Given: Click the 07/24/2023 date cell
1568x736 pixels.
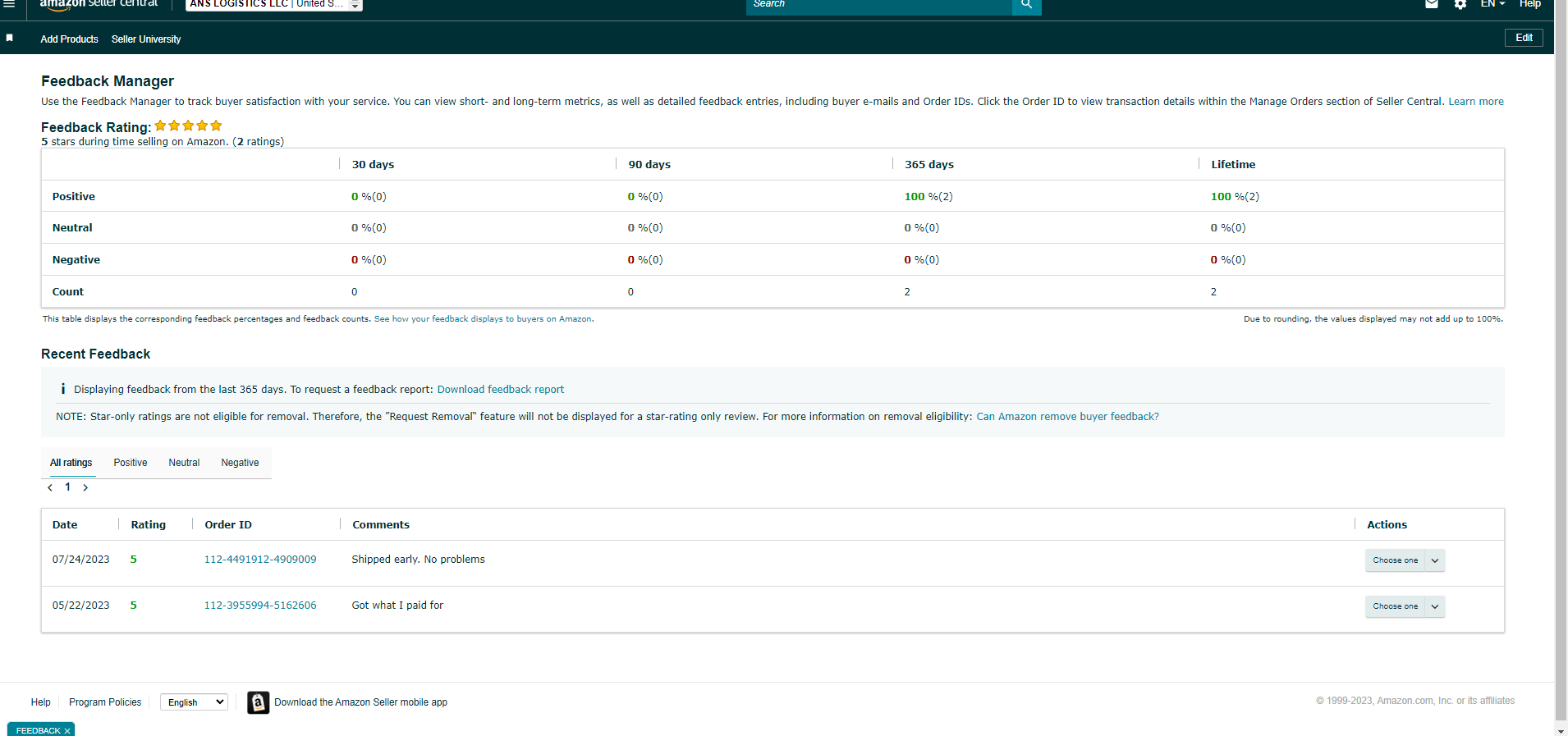Looking at the screenshot, I should [x=80, y=560].
